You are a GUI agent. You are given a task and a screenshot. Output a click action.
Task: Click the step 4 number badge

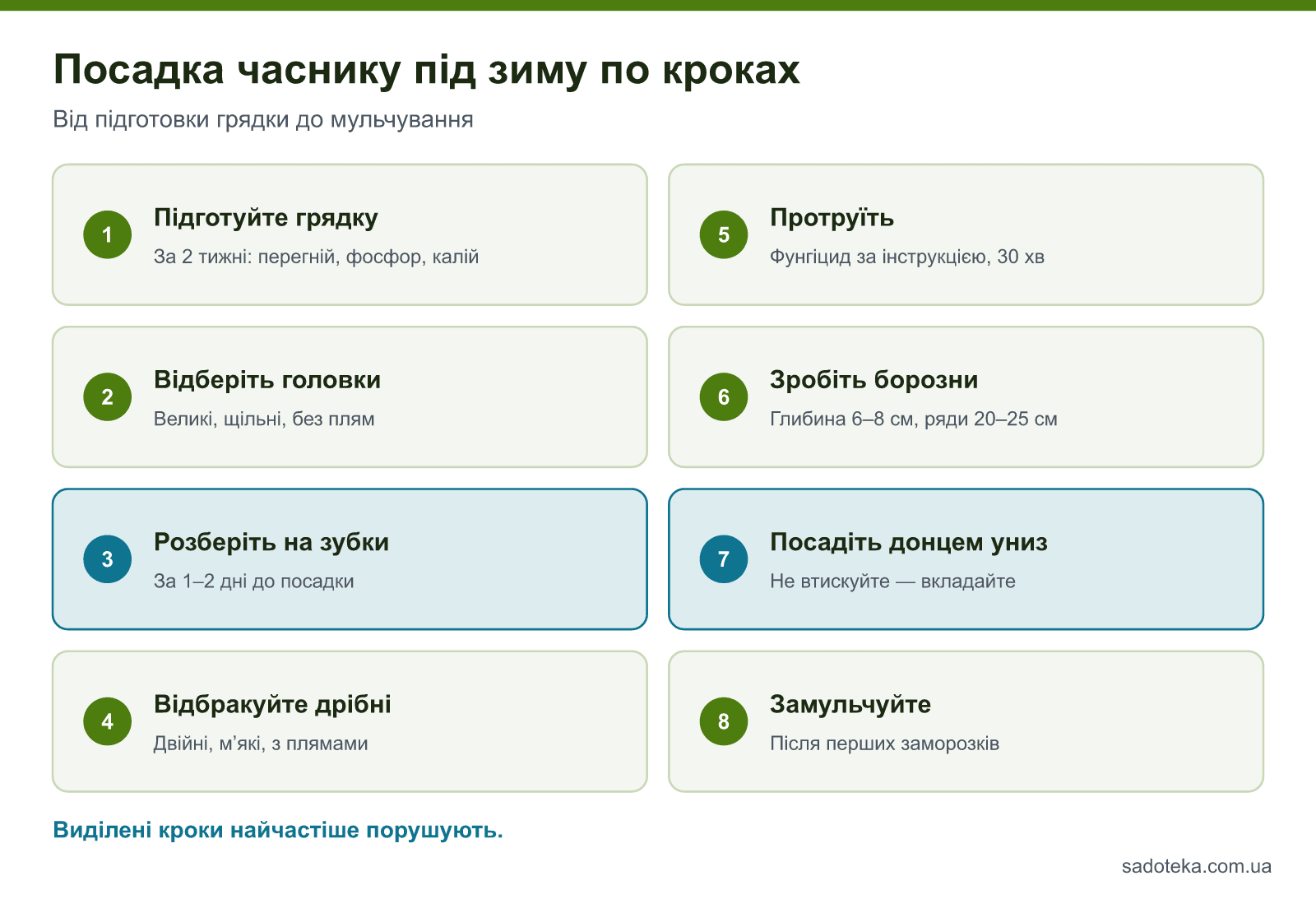pyautogui.click(x=107, y=721)
